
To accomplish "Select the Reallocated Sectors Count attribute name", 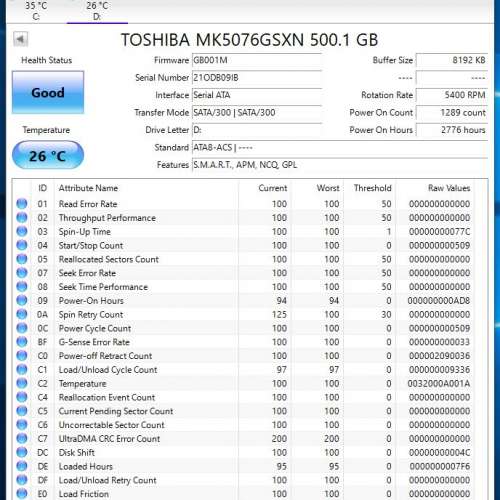I will pos(109,259).
